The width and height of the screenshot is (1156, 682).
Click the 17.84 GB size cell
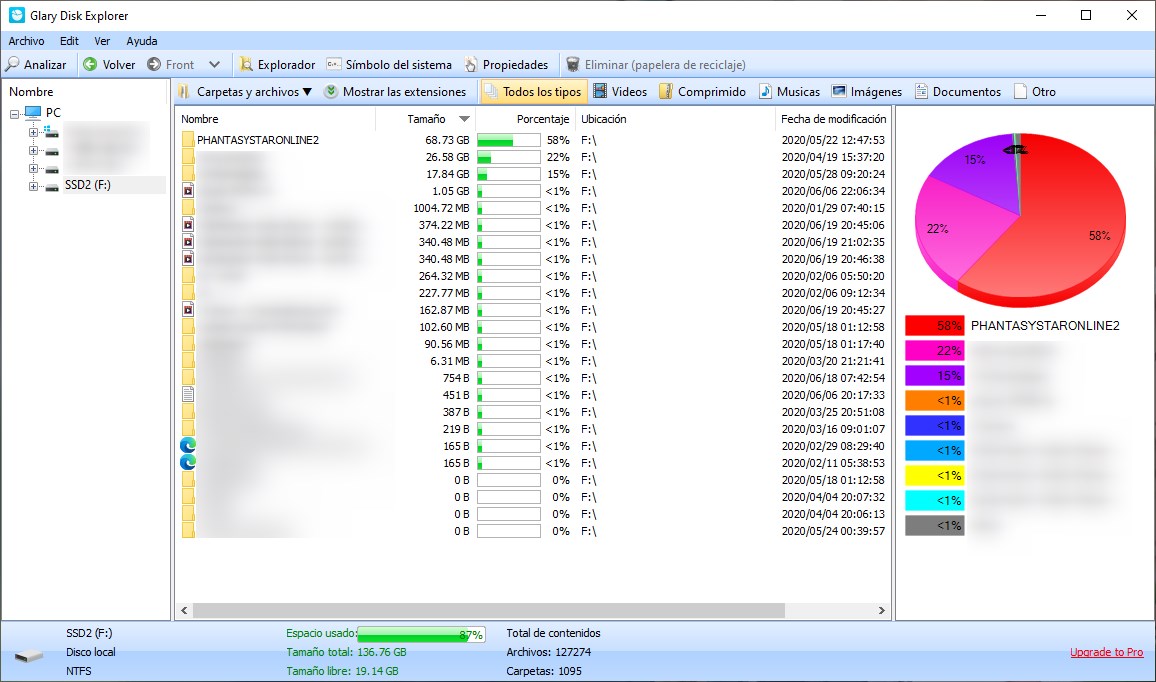tap(448, 174)
